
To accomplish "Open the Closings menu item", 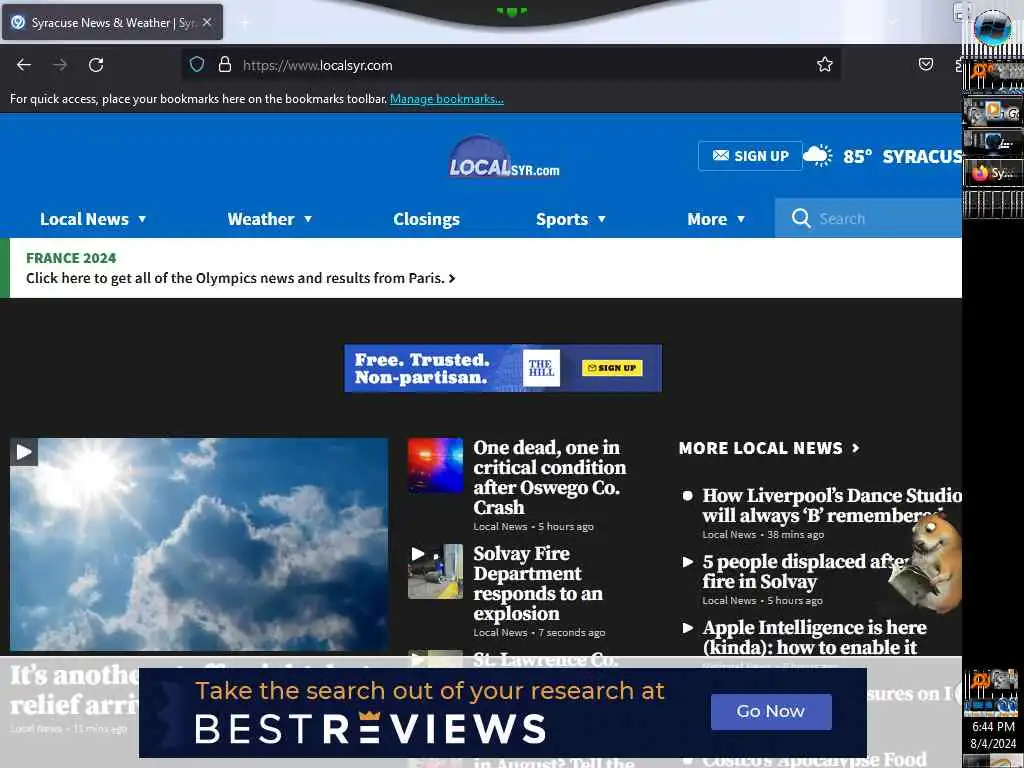I will 426,219.
